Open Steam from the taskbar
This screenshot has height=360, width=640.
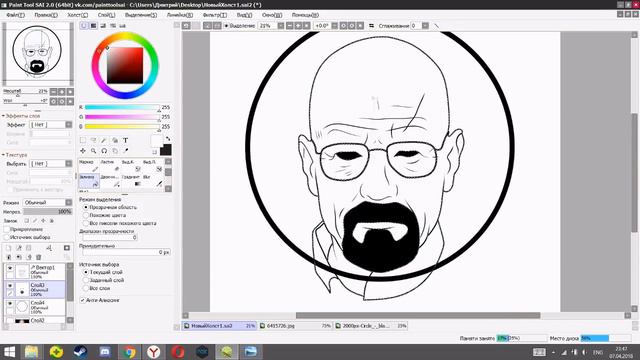point(80,351)
